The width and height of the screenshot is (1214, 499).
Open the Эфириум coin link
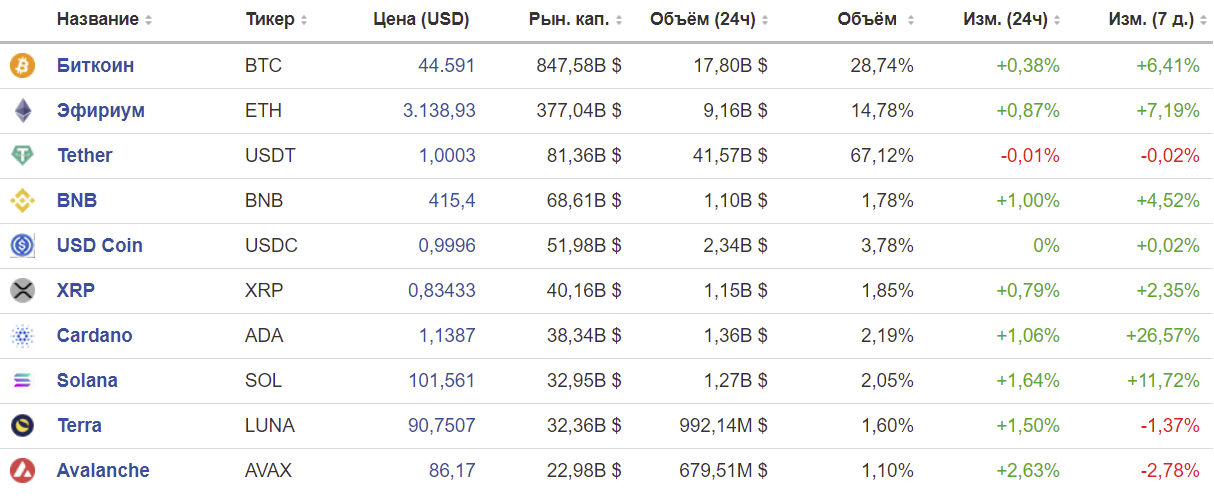click(101, 111)
